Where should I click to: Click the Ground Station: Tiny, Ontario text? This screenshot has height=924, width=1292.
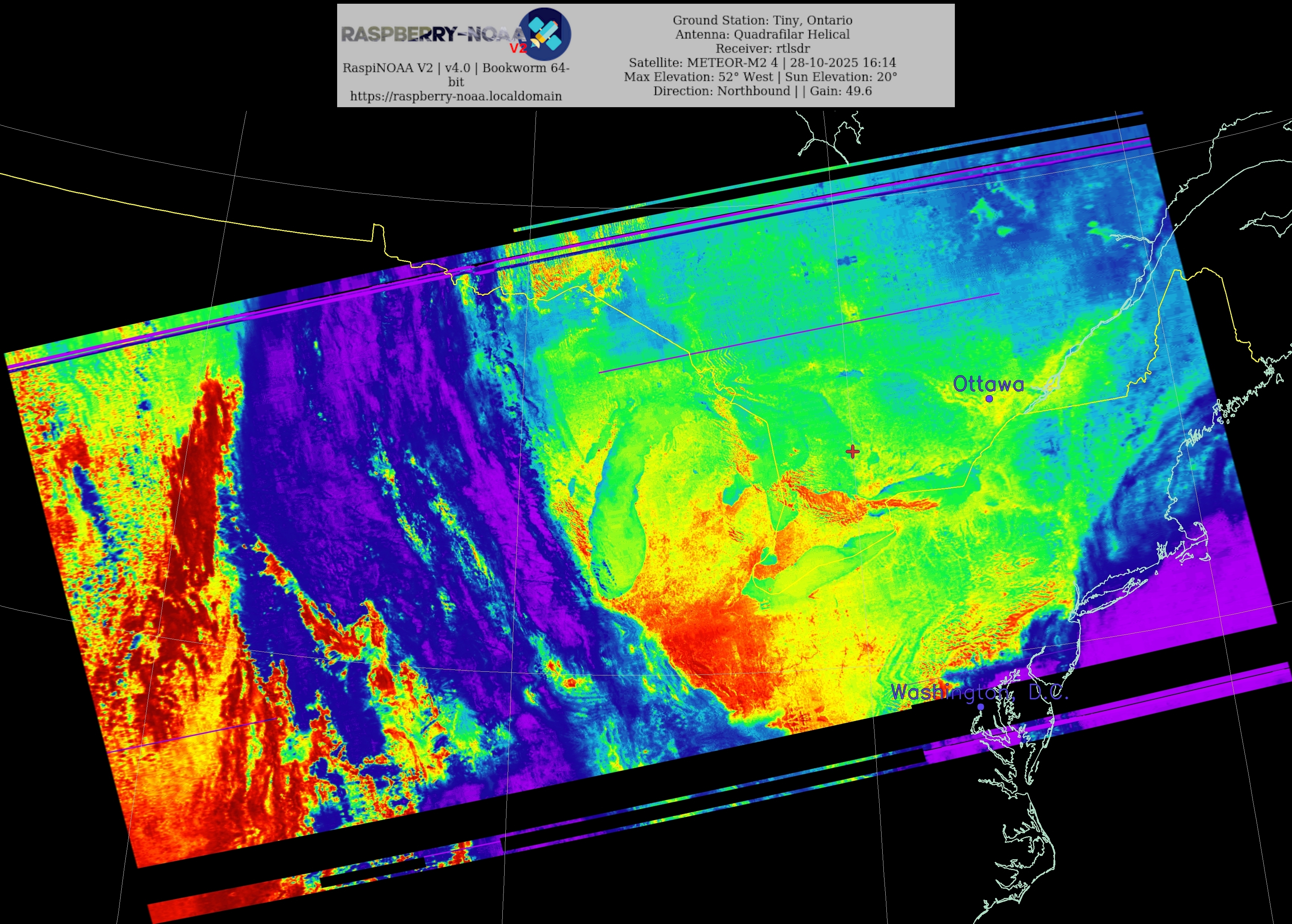pyautogui.click(x=762, y=20)
